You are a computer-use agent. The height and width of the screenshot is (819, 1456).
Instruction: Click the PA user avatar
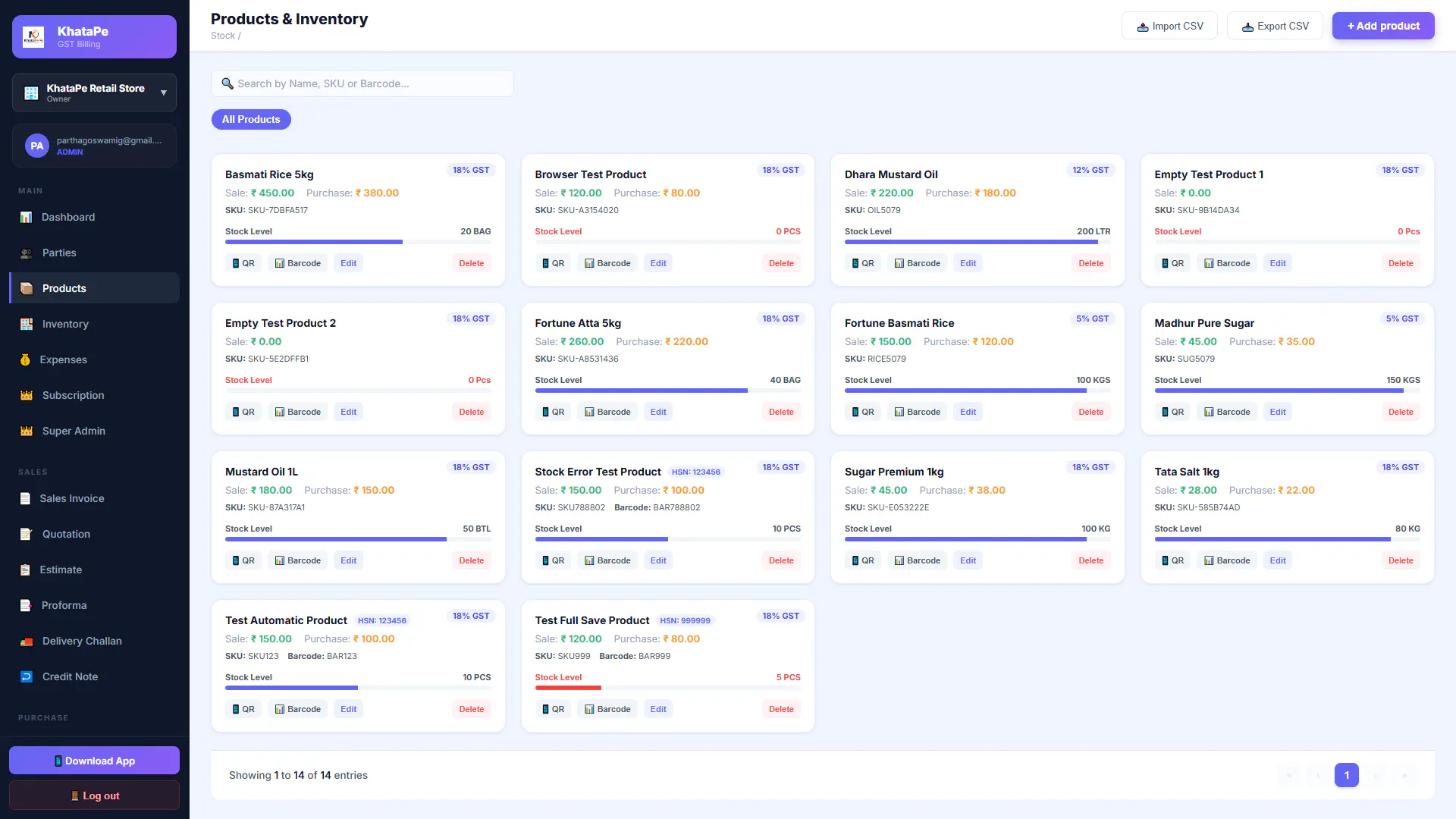pos(37,146)
